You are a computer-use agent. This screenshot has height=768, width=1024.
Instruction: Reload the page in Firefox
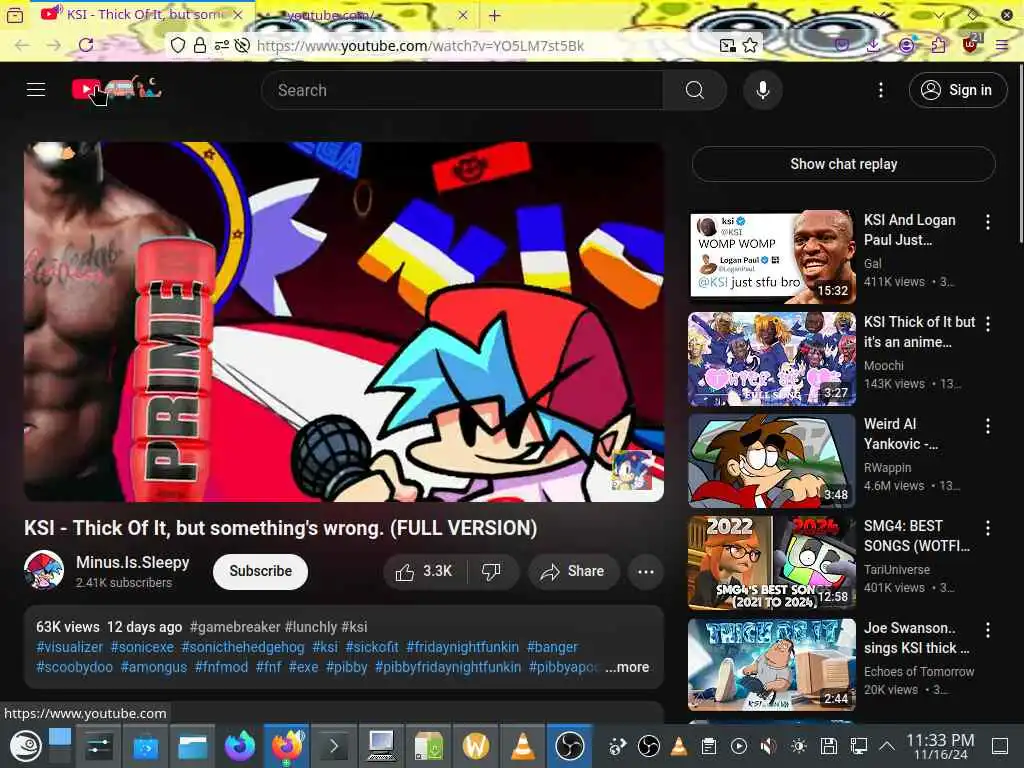click(86, 45)
